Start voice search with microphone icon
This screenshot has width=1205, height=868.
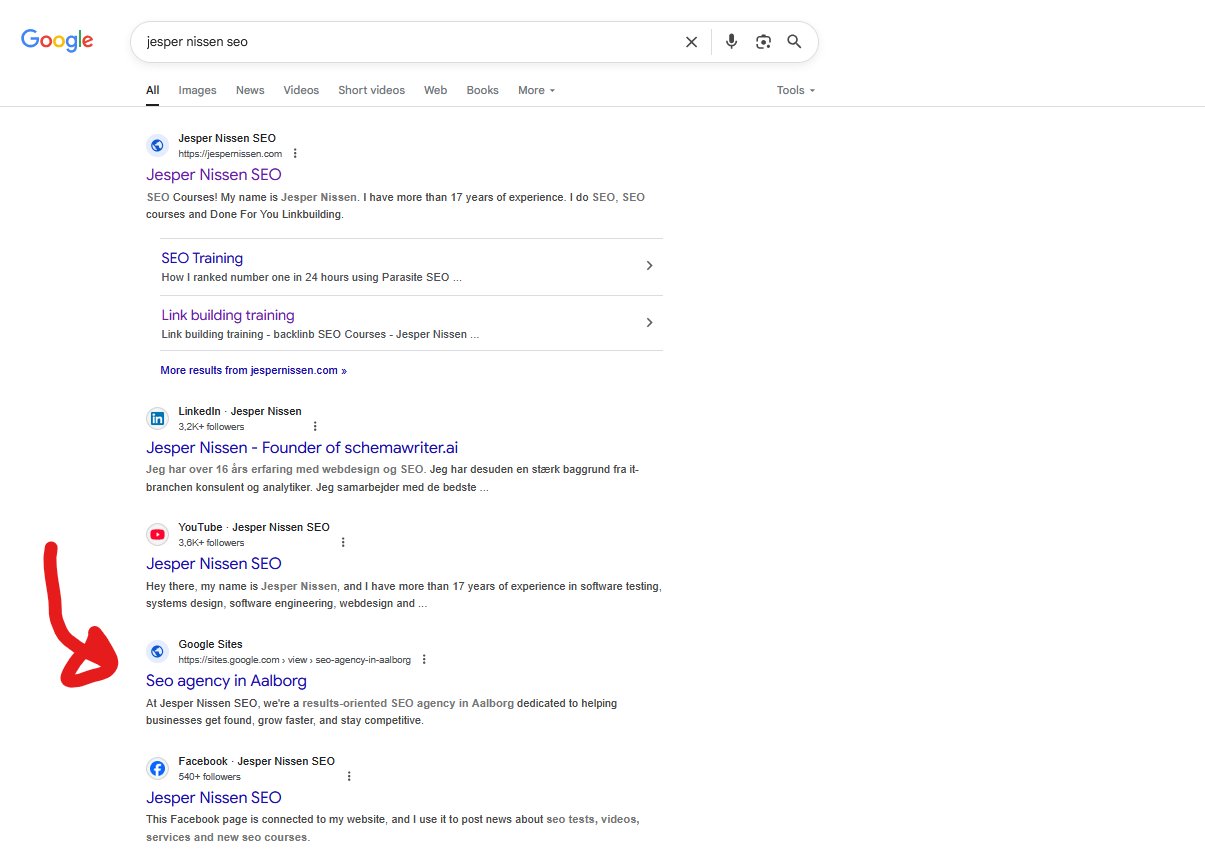(x=731, y=42)
